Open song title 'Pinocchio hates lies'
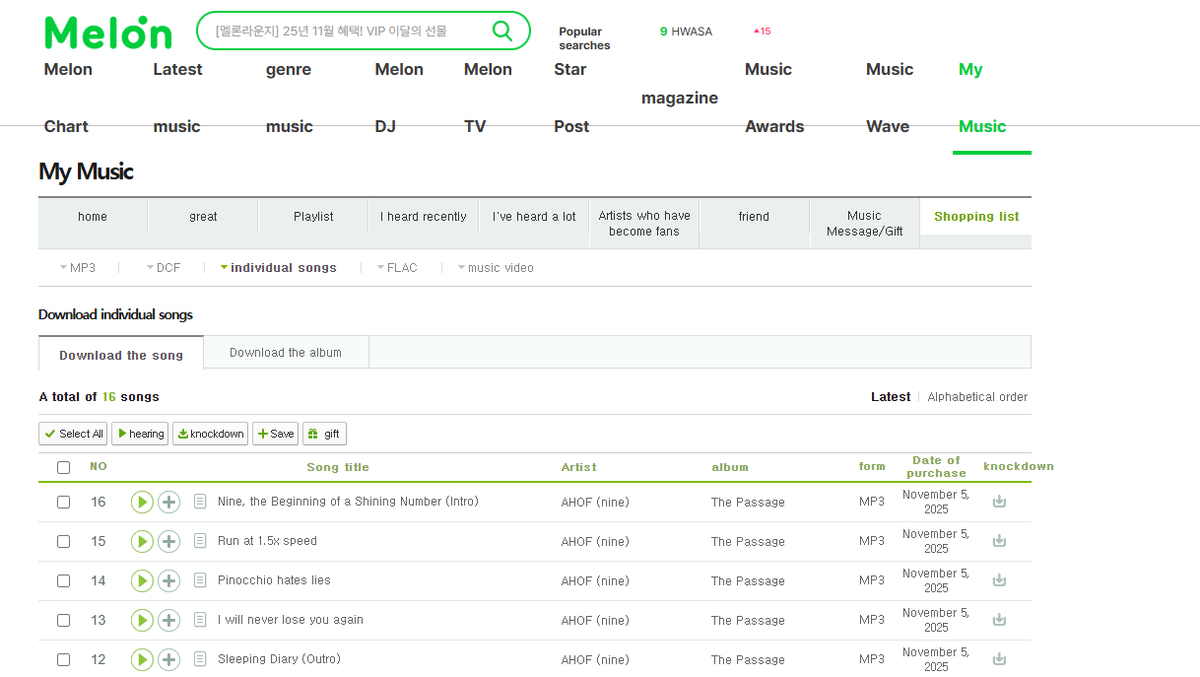This screenshot has height=677, width=1200. (274, 580)
